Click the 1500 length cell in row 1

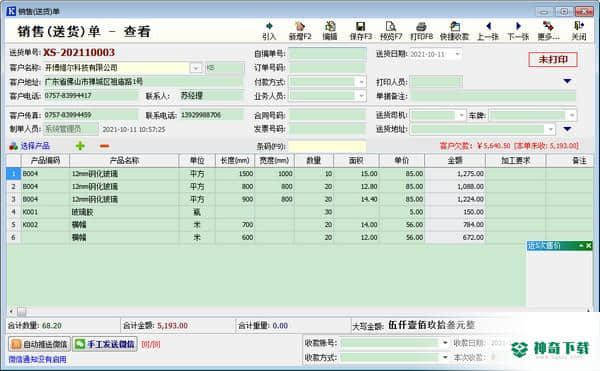pyautogui.click(x=235, y=174)
